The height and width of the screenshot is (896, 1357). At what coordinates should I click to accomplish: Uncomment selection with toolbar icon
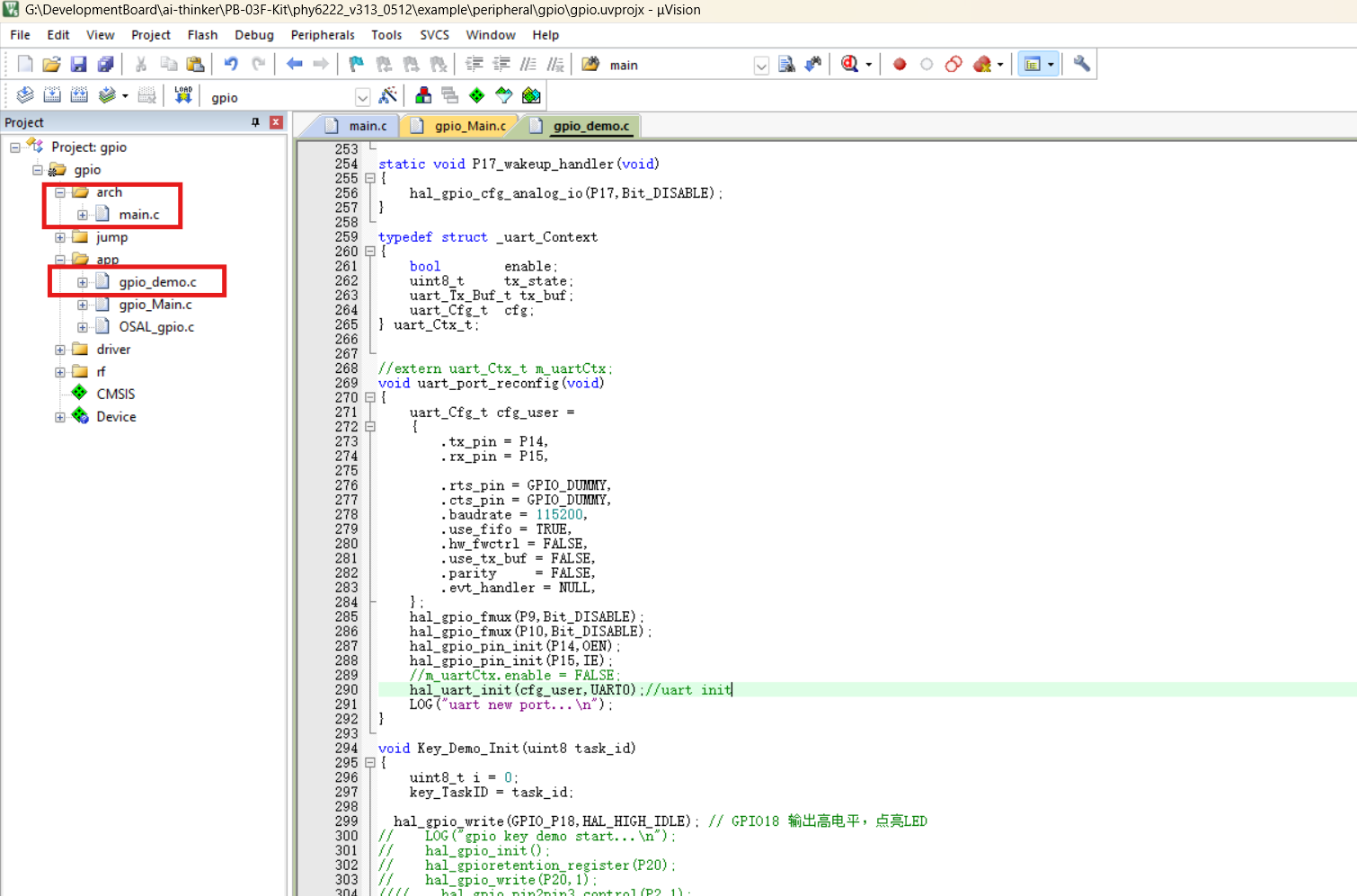click(555, 64)
